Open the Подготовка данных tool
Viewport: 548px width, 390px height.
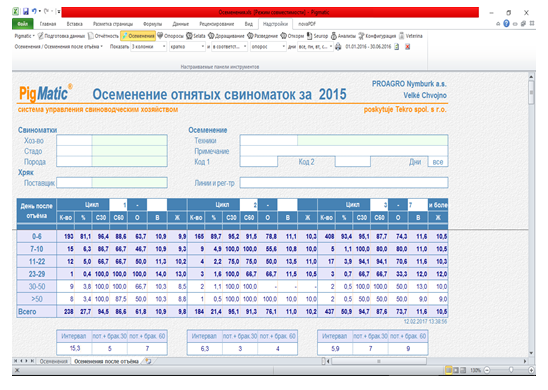click(62, 36)
